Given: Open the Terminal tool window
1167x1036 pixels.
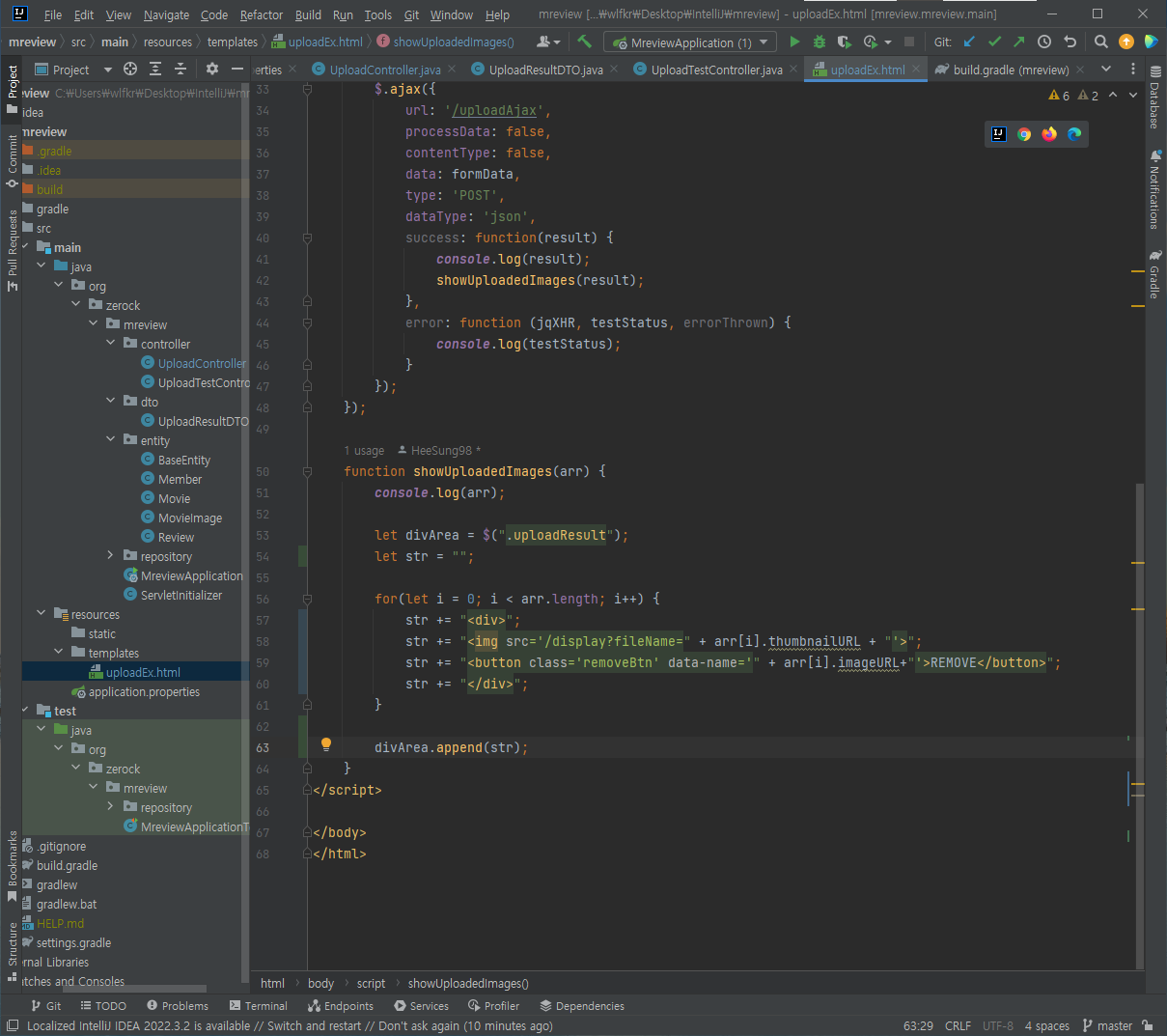Looking at the screenshot, I should [x=259, y=1005].
